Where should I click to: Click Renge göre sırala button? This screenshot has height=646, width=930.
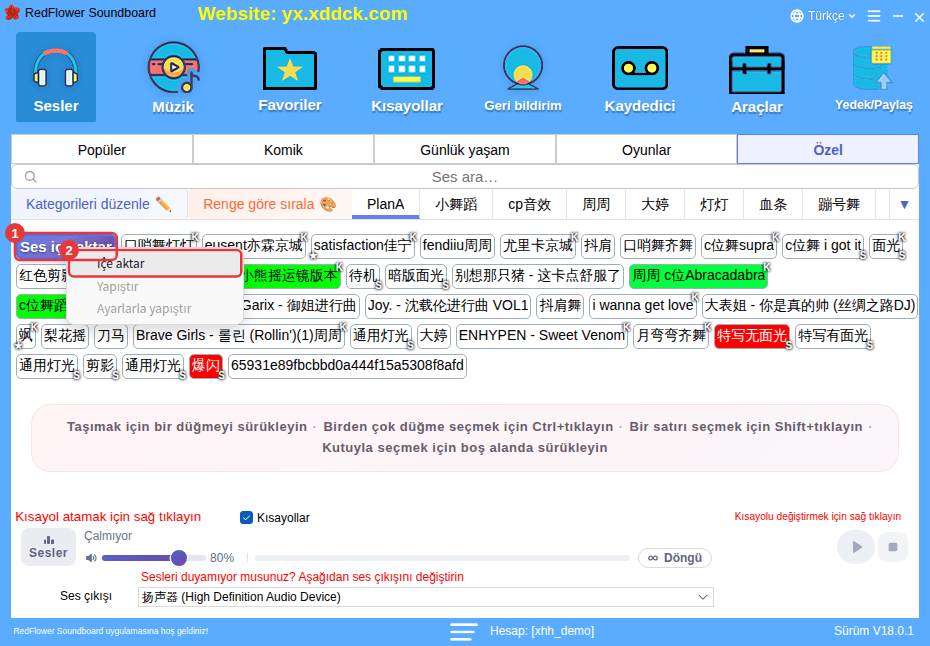tap(270, 204)
